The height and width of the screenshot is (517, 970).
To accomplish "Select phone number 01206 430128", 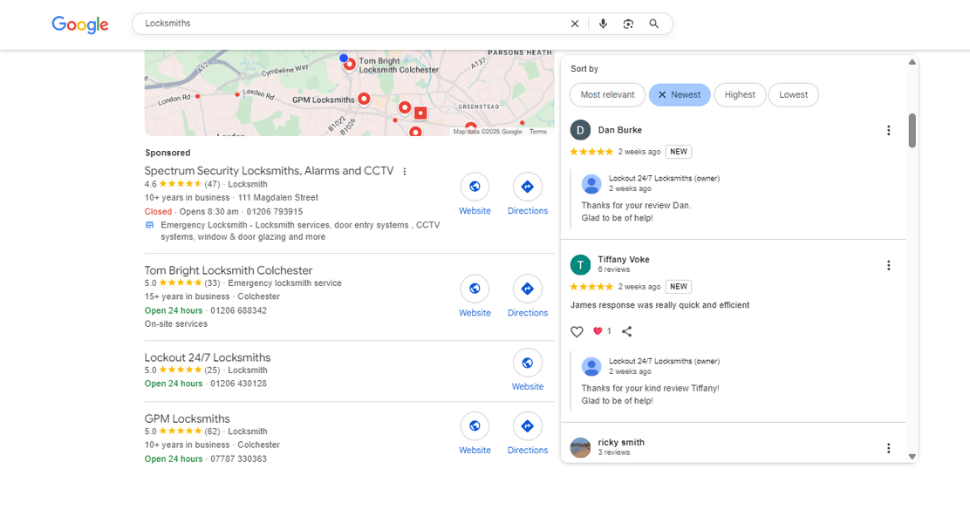I will coord(238,383).
